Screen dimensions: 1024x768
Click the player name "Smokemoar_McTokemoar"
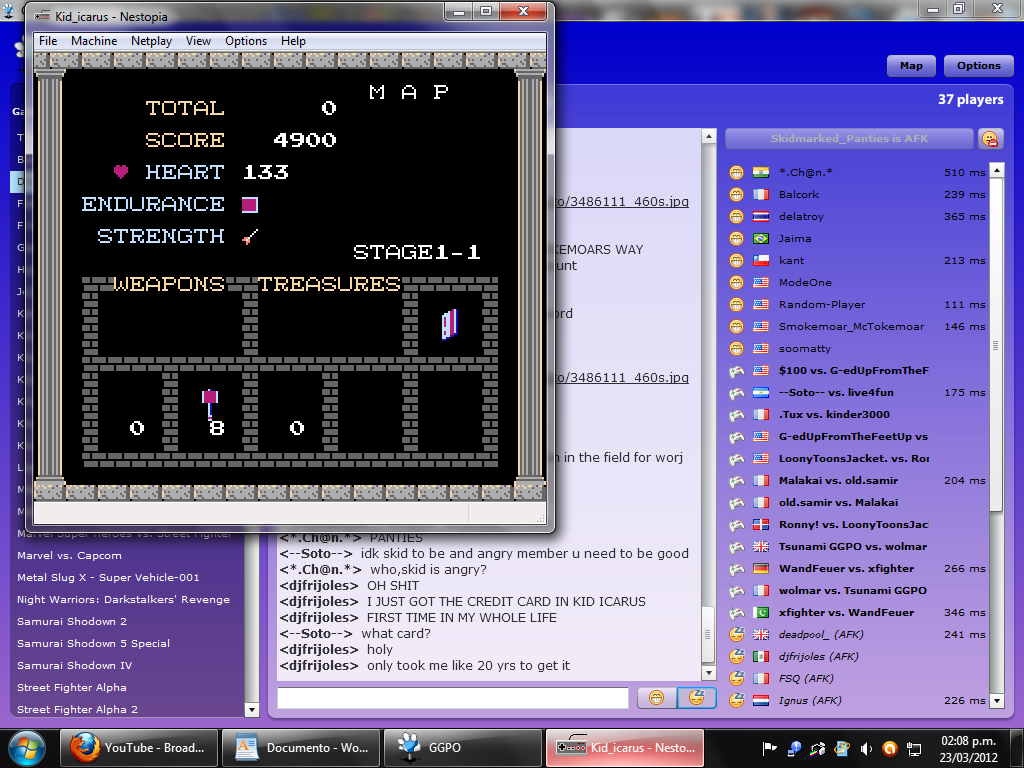point(852,327)
